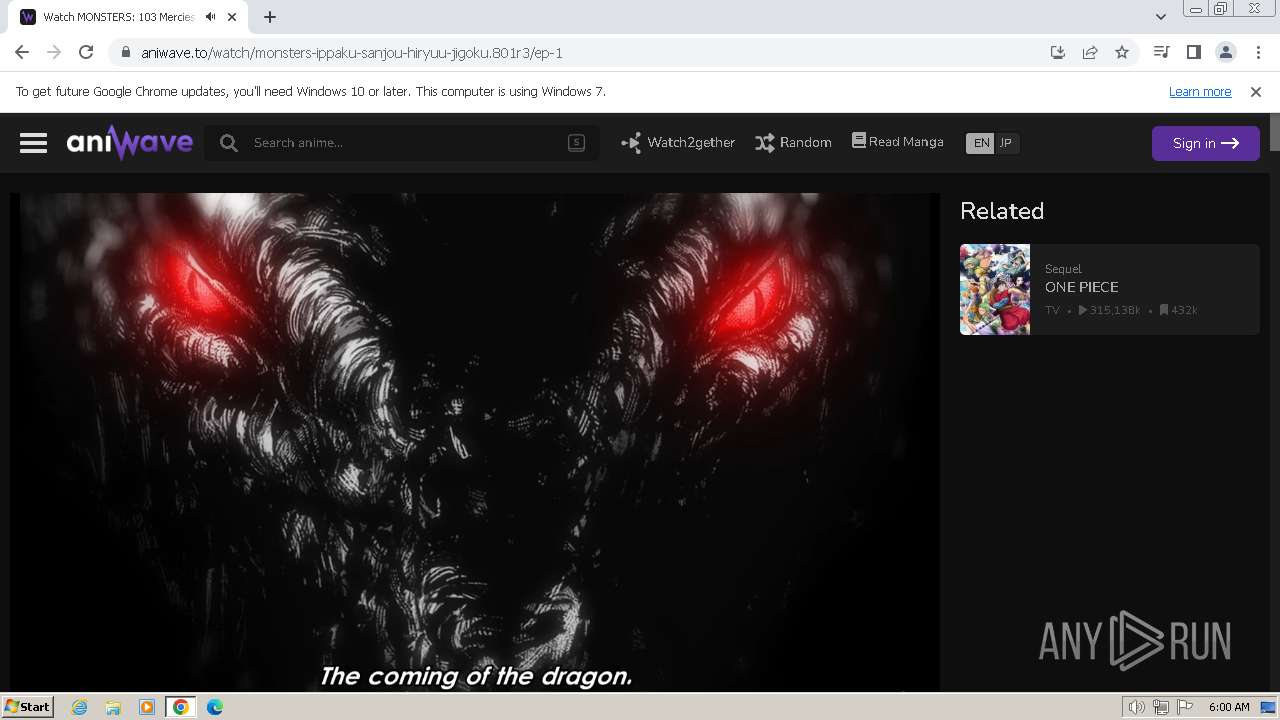Open the aniwave hamburger menu
The image size is (1280, 720).
[33, 143]
